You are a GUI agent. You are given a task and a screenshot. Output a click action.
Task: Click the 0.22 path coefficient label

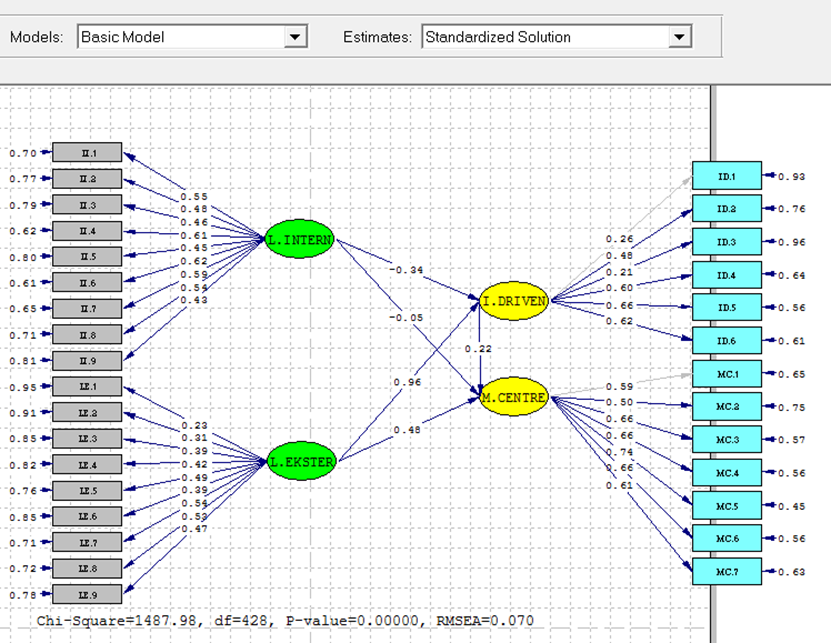pos(478,349)
